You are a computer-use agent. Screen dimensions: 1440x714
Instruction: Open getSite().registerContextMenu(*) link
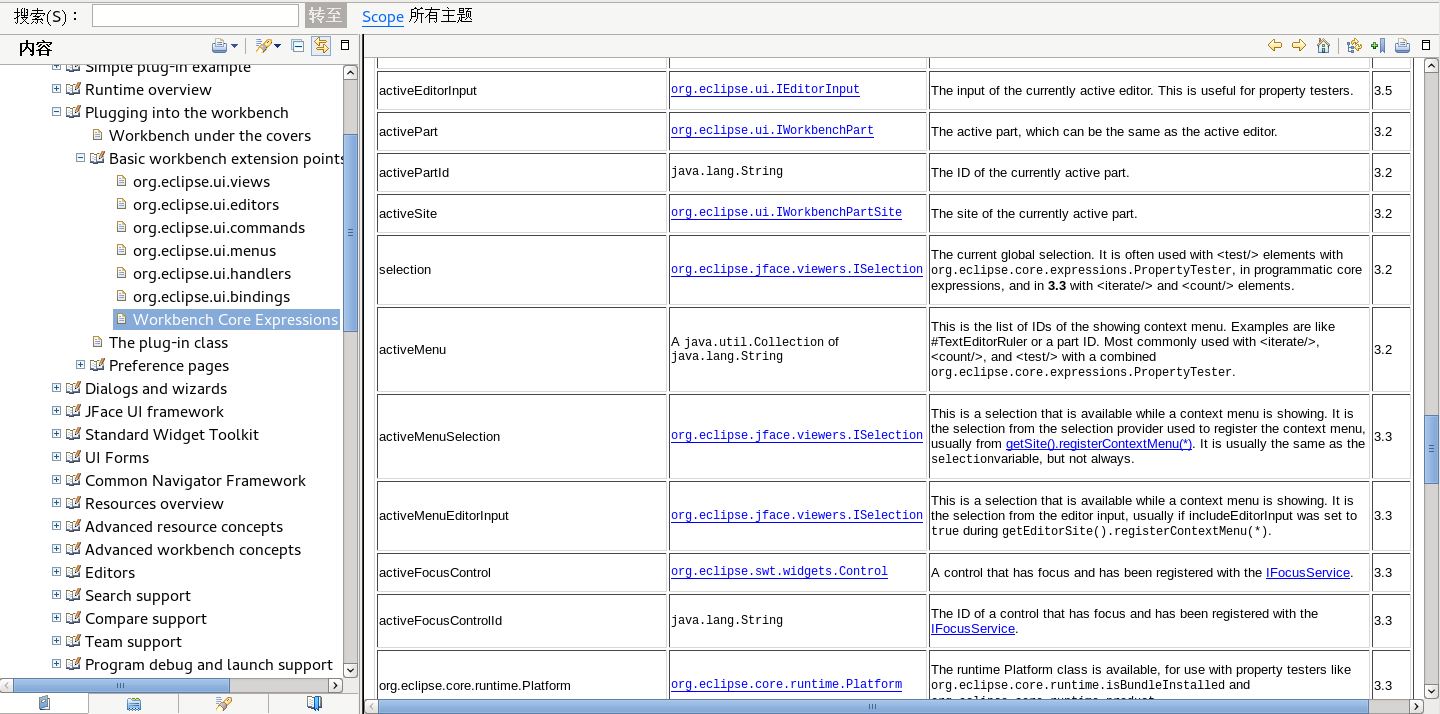click(x=1099, y=443)
